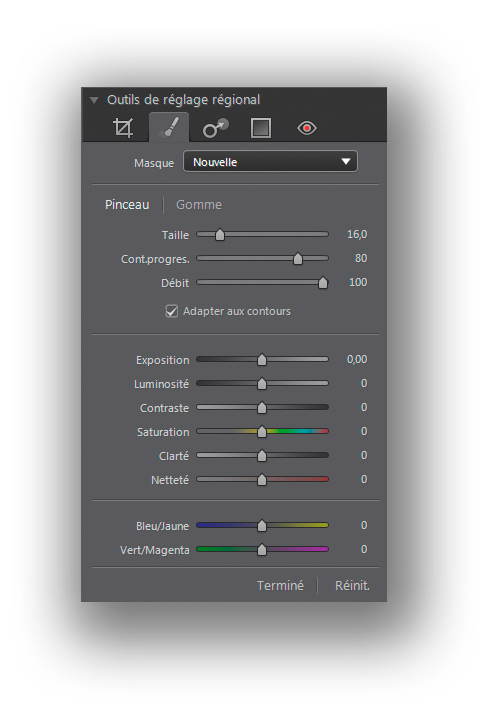Click the Exposition value field 0,00
The width and height of the screenshot is (492, 724).
pyautogui.click(x=357, y=359)
